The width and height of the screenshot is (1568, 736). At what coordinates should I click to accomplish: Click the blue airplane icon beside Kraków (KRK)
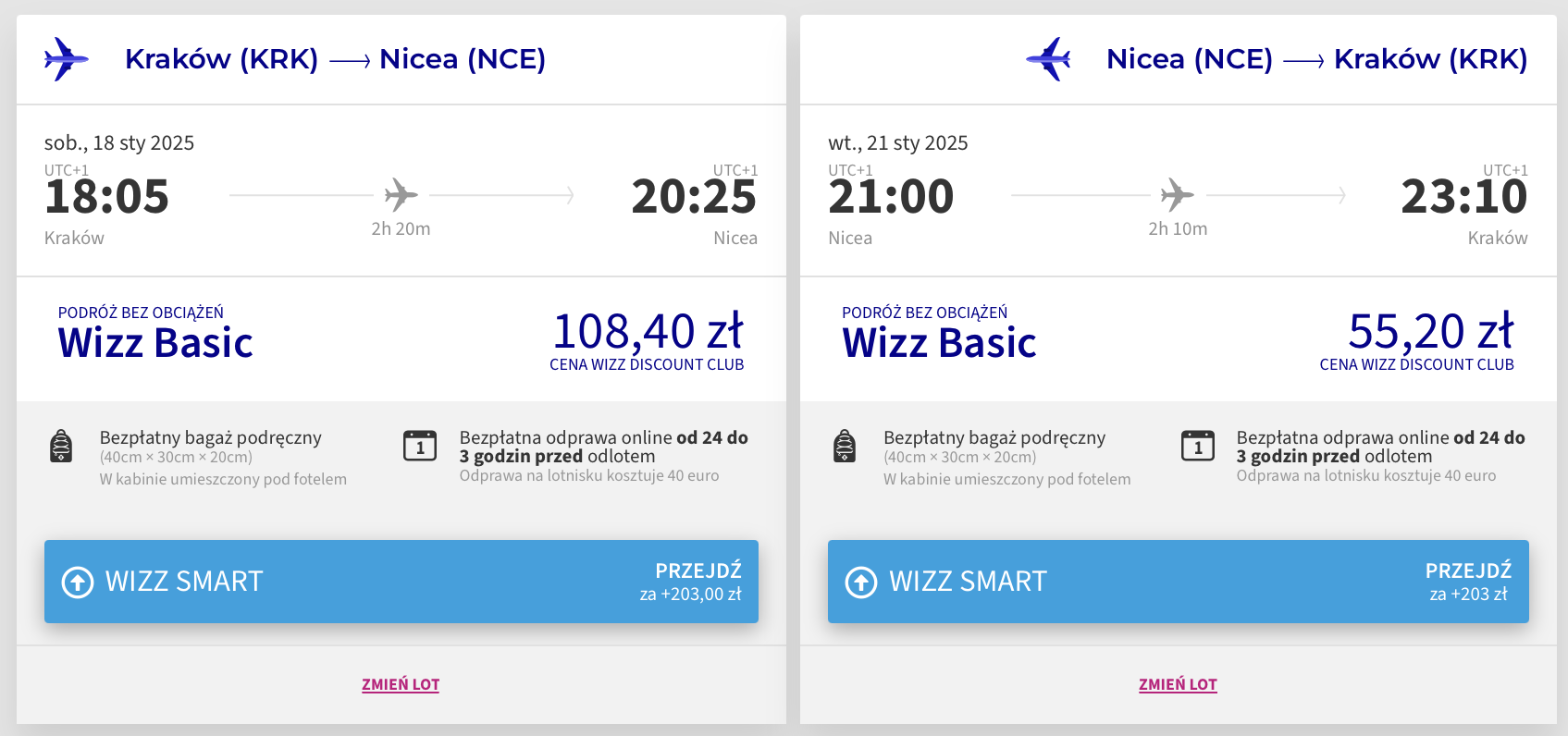pyautogui.click(x=67, y=59)
